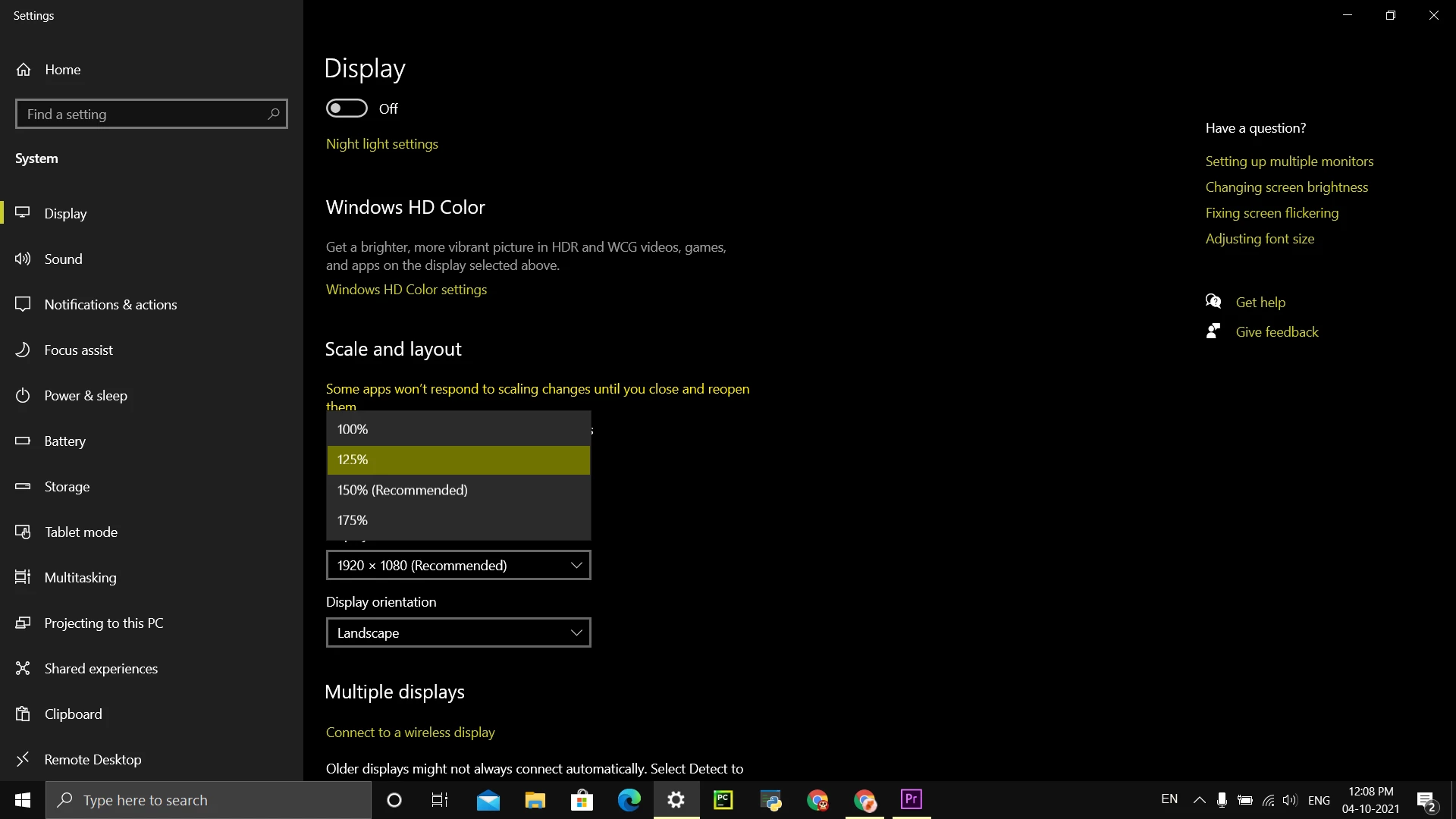The image size is (1456, 819).
Task: Open the Night light settings link
Action: click(x=381, y=144)
